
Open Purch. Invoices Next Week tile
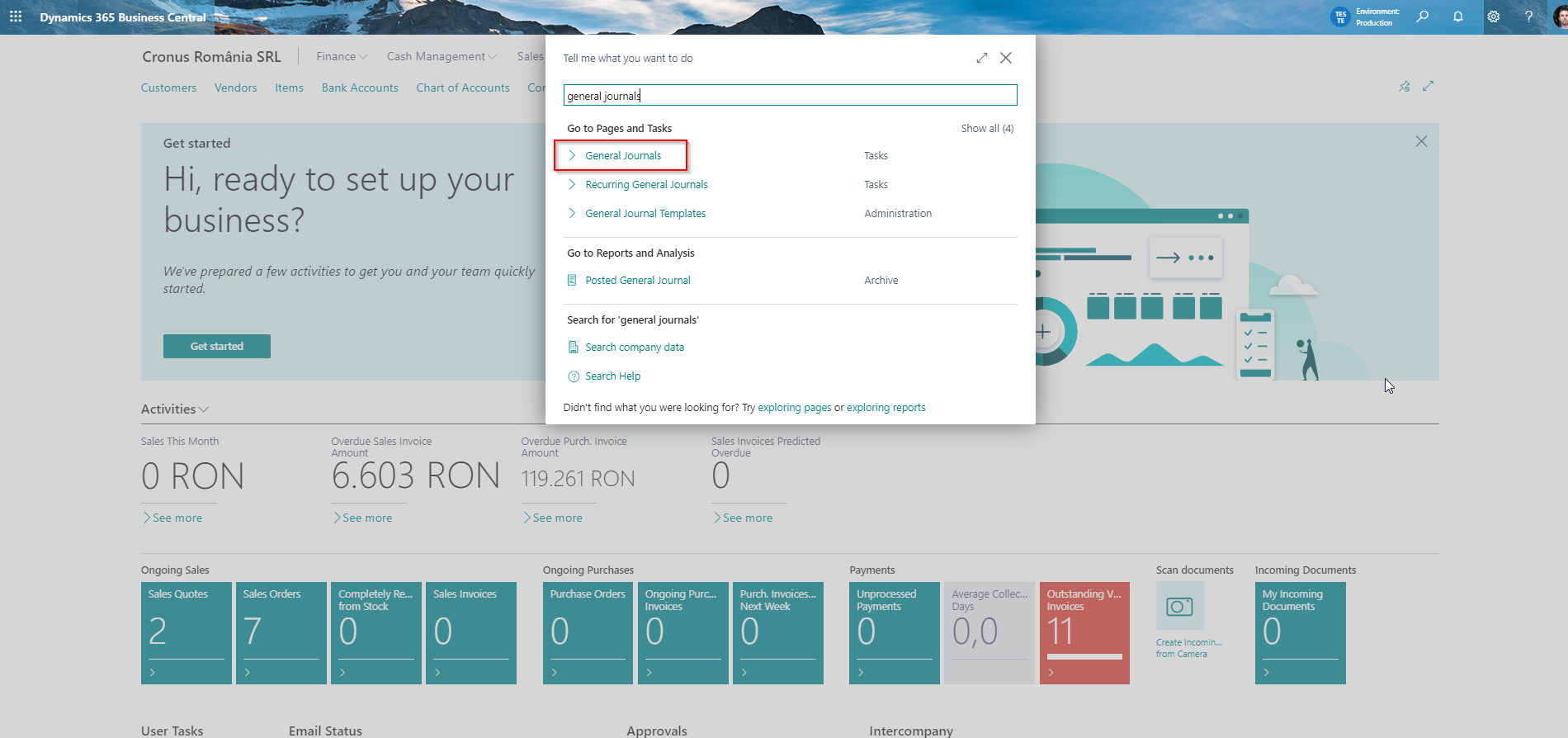click(778, 633)
